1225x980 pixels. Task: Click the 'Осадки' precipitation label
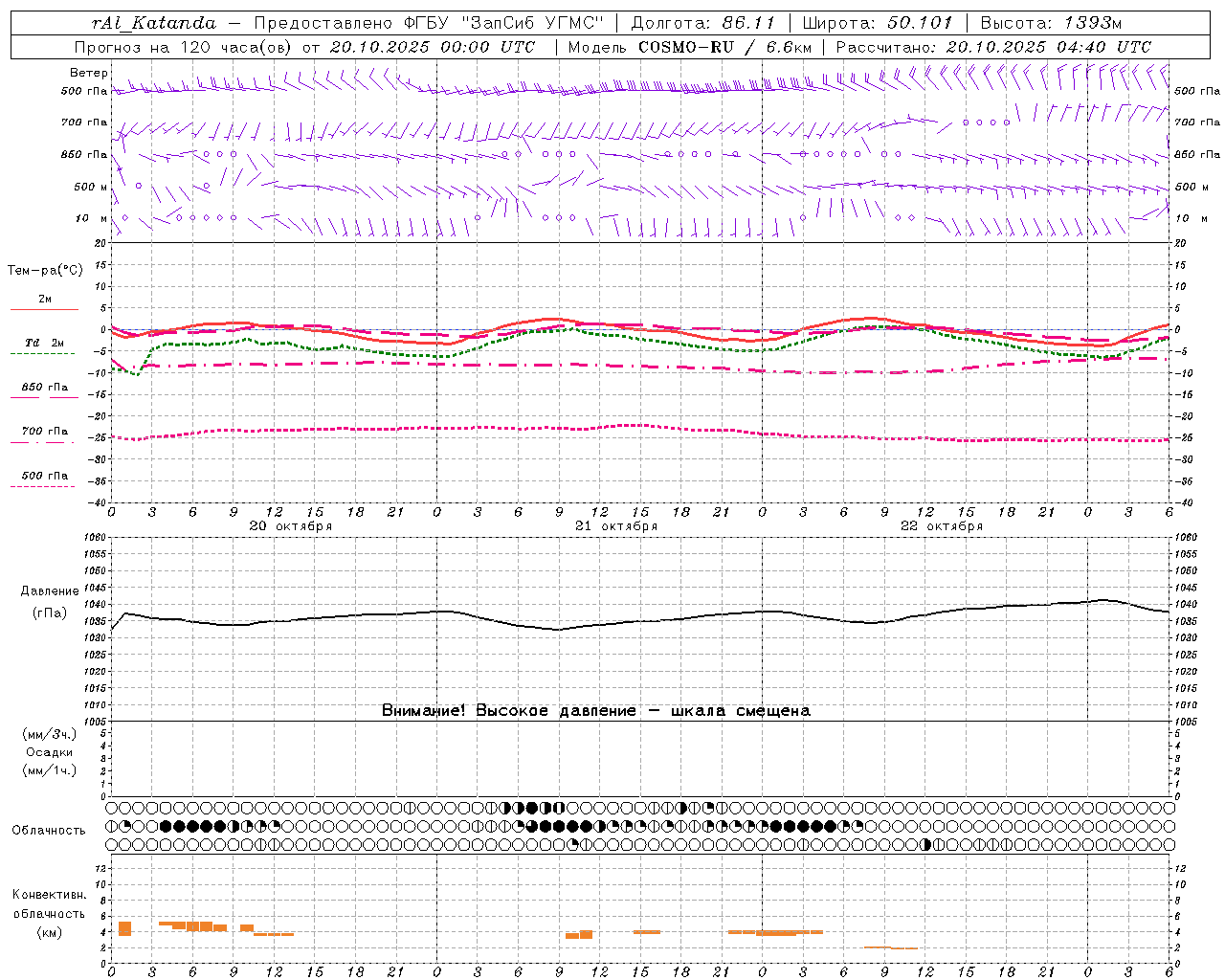point(50,752)
